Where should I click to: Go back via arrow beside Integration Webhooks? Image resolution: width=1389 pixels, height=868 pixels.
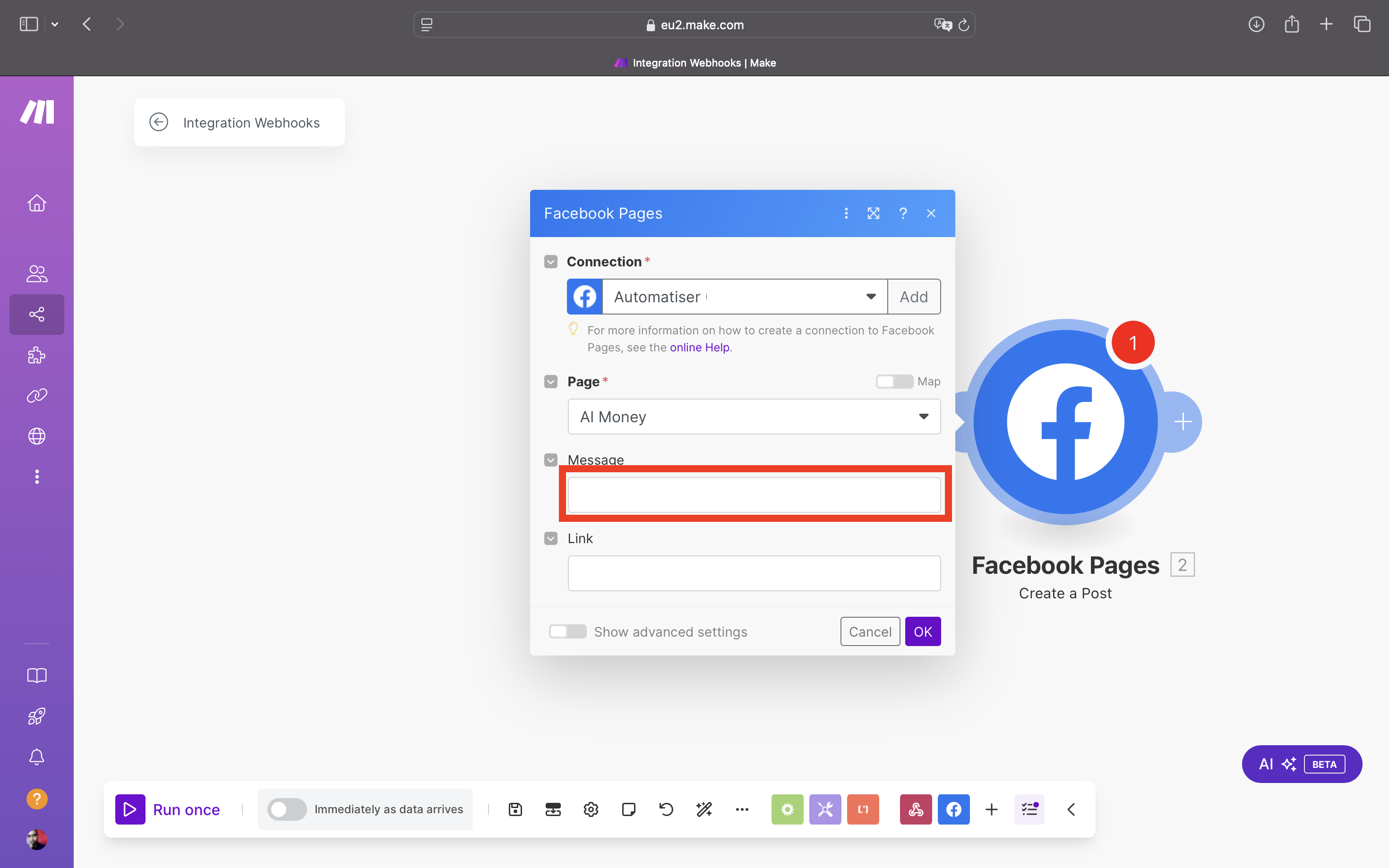[x=158, y=122]
